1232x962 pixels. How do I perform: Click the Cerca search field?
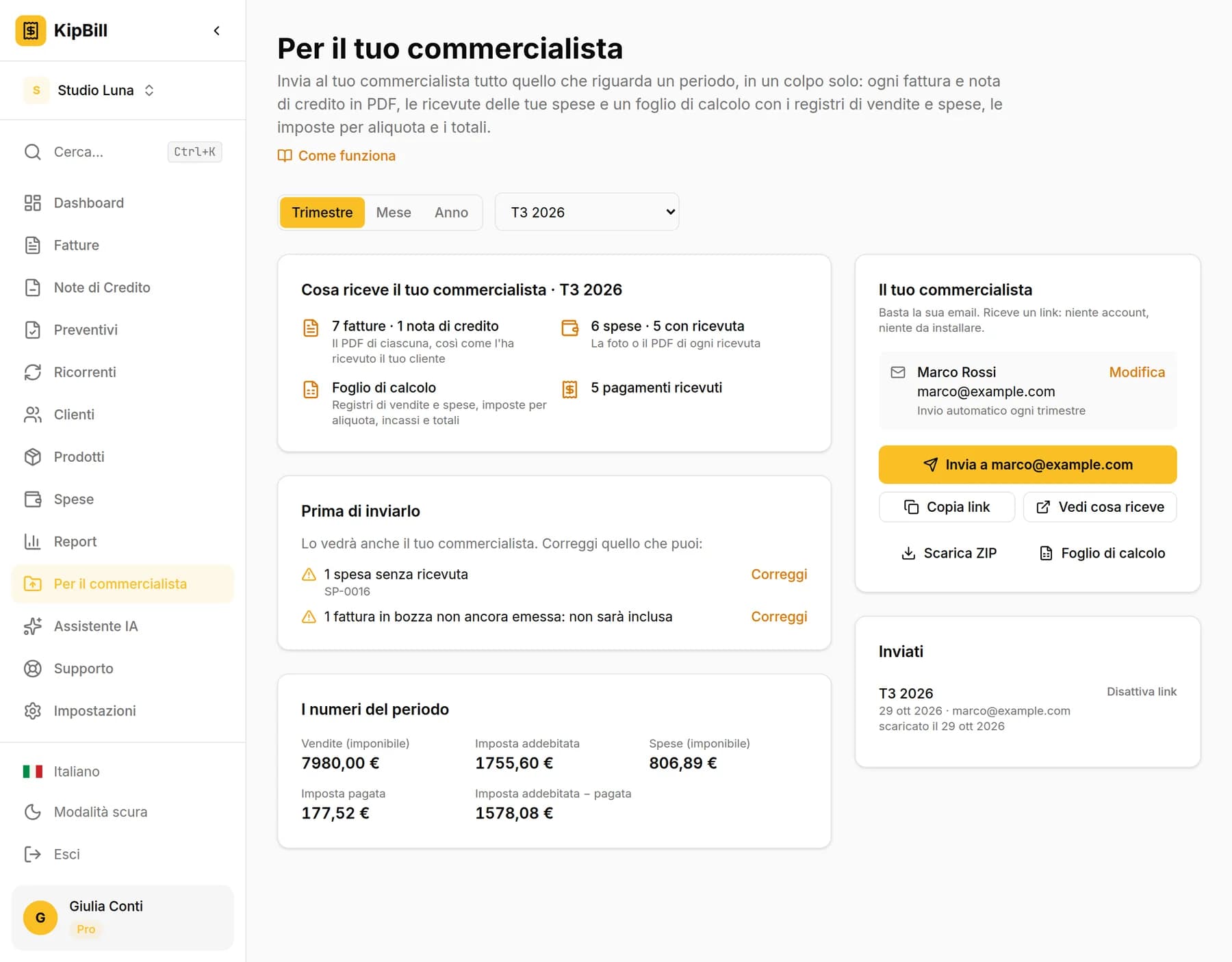click(123, 152)
